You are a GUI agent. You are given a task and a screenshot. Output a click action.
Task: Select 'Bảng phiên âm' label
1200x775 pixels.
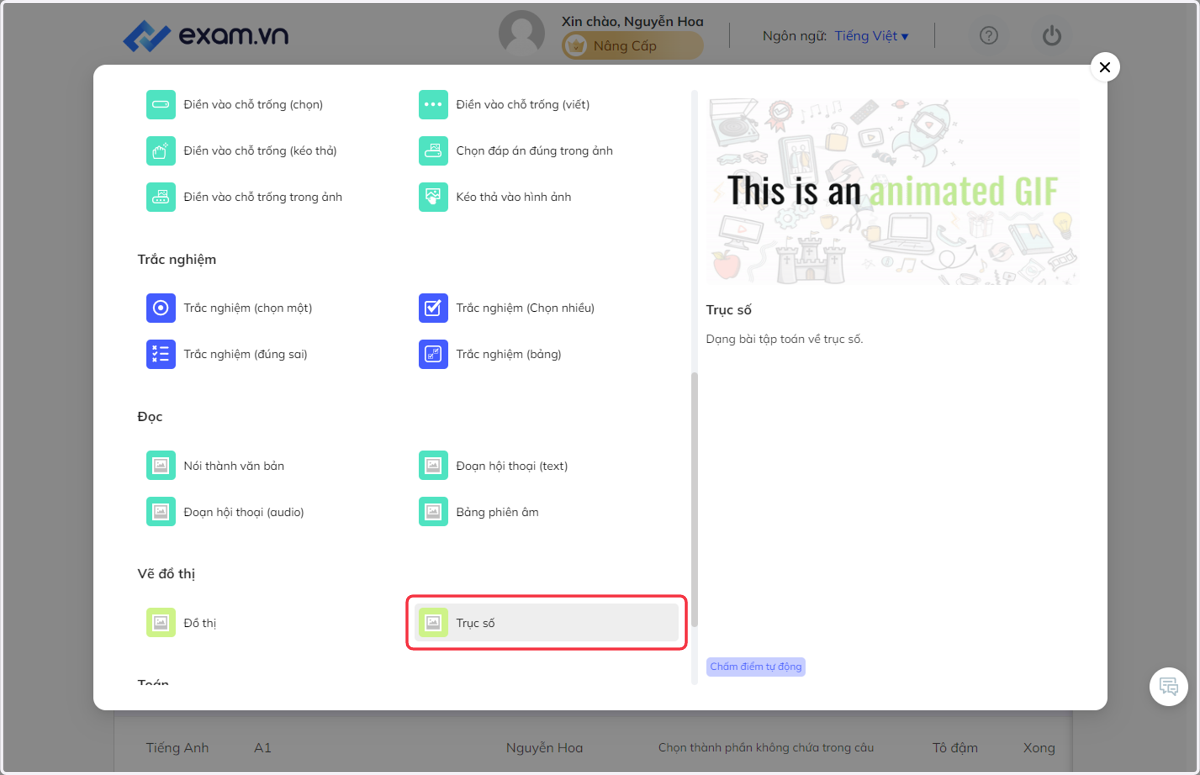coord(497,512)
